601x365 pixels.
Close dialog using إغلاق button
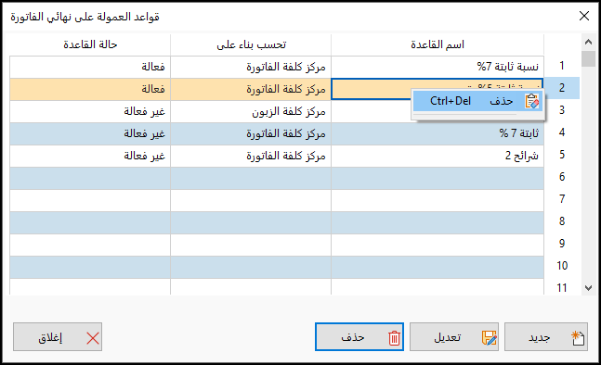tap(57, 337)
